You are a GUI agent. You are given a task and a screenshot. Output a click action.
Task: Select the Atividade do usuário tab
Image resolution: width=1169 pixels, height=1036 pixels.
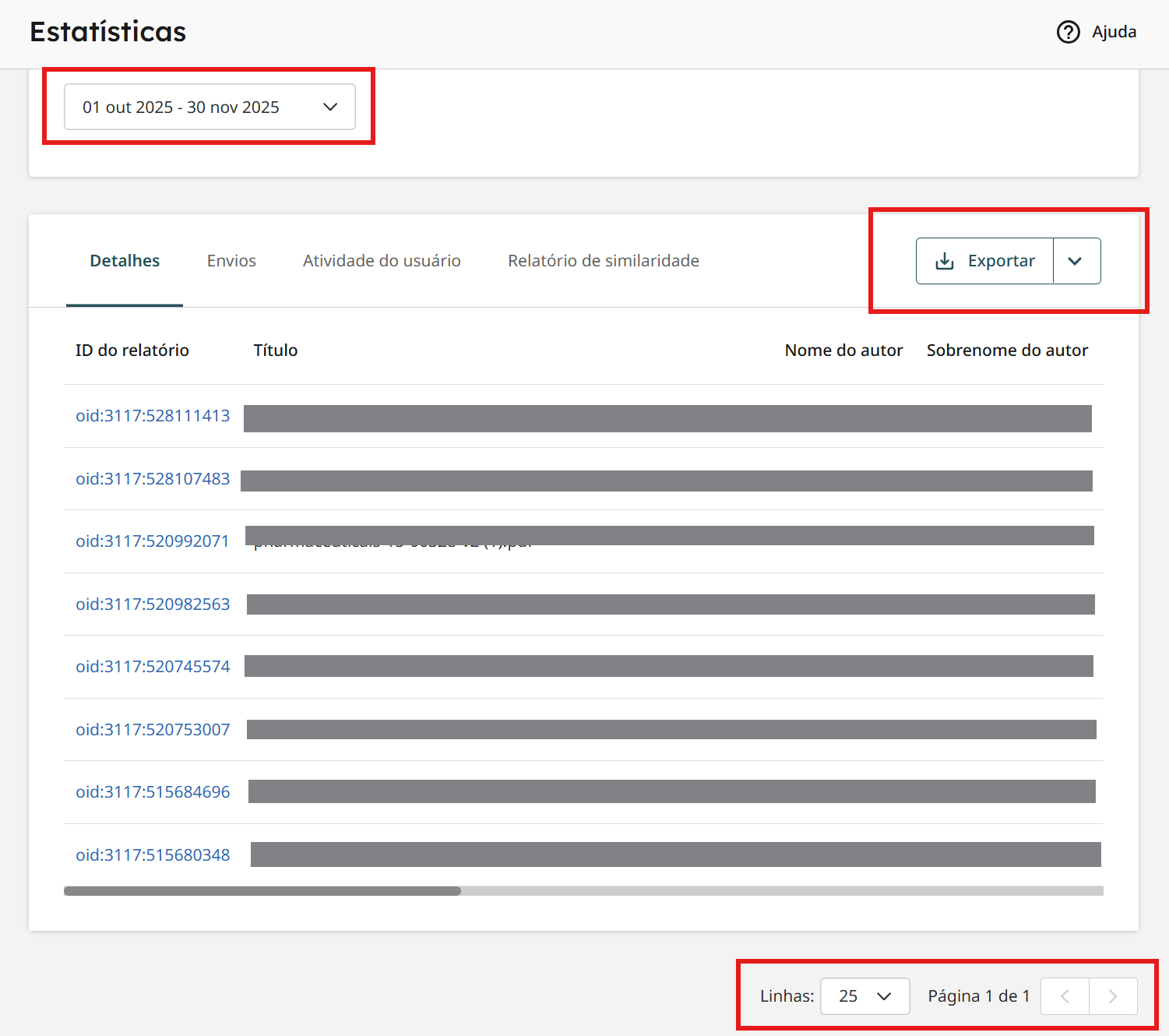382,261
